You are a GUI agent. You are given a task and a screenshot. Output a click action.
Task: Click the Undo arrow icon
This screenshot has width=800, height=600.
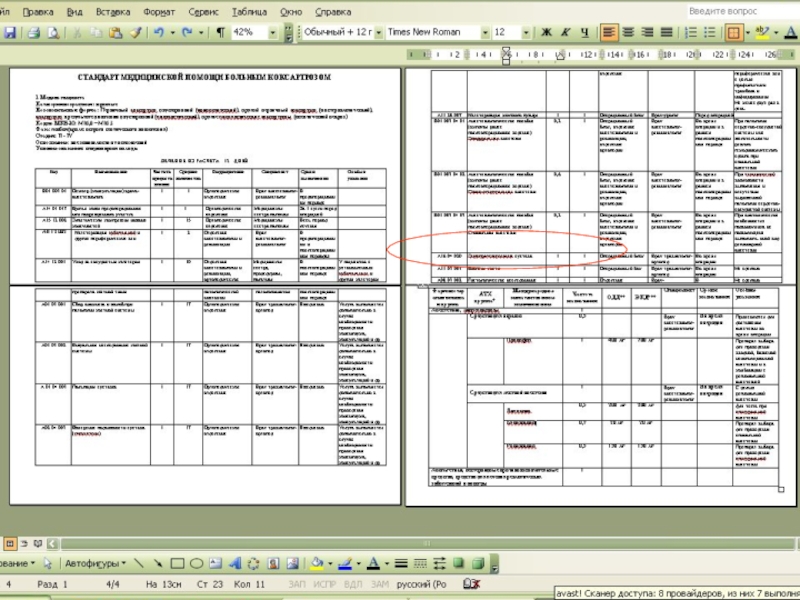point(156,33)
